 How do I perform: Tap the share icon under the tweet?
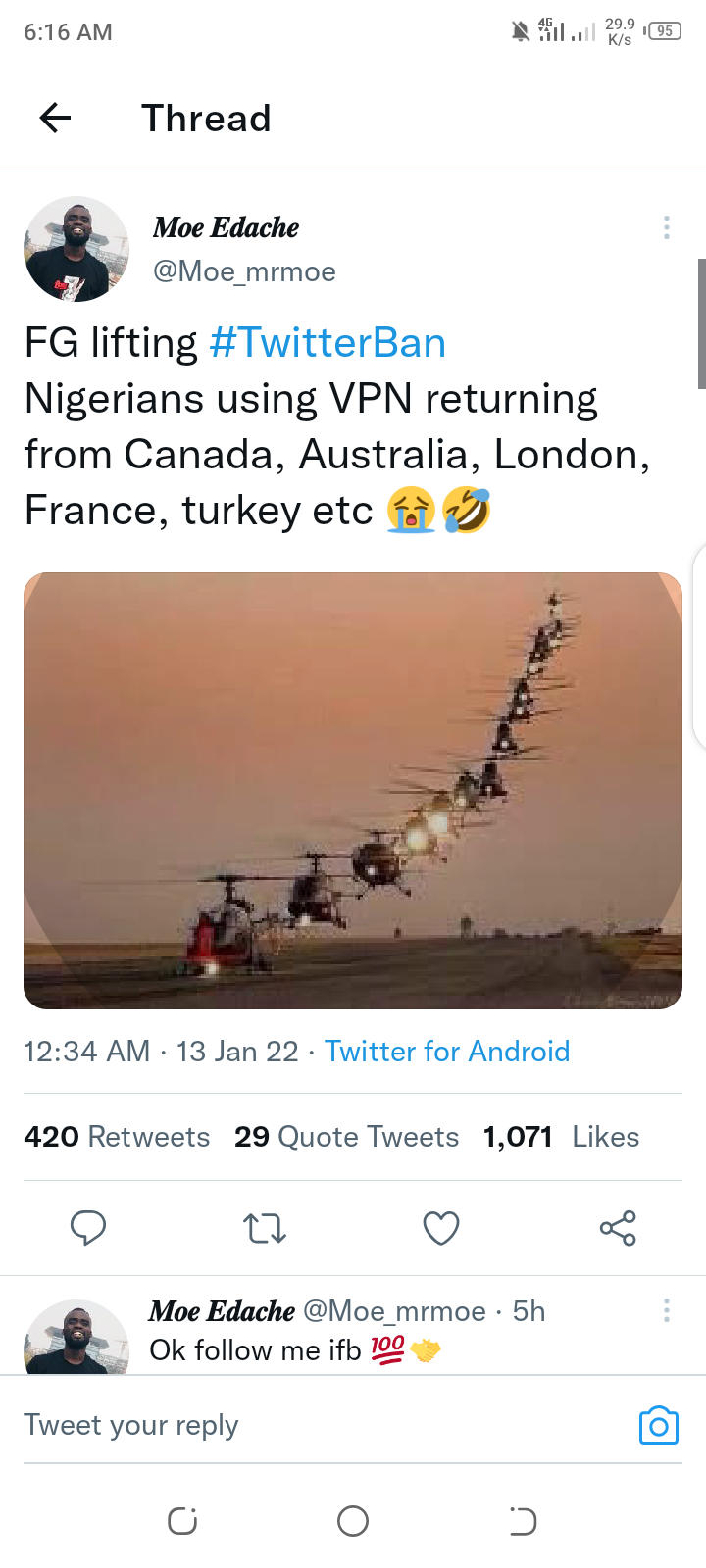coord(618,1227)
